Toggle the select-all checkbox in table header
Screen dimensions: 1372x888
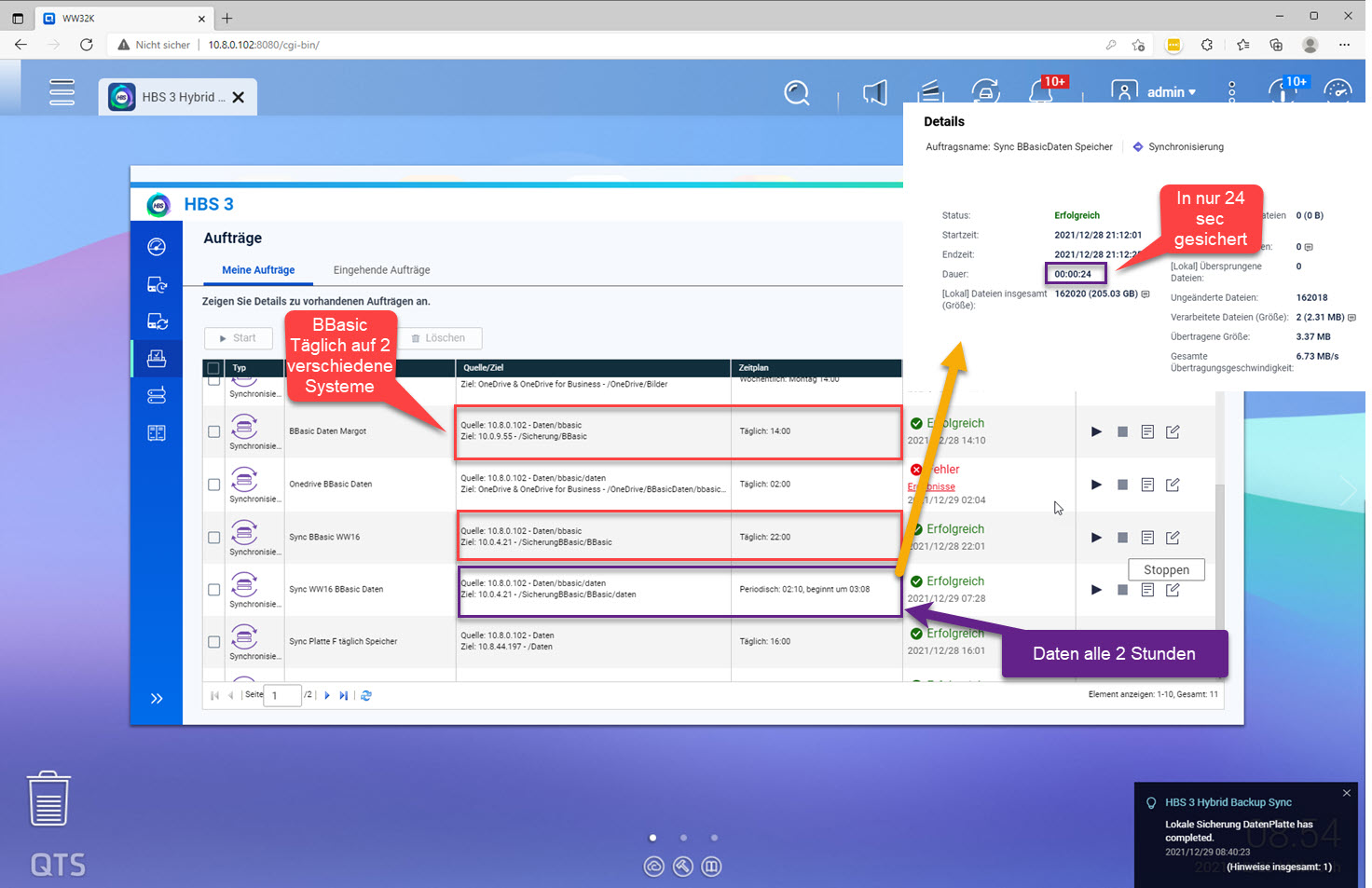213,368
